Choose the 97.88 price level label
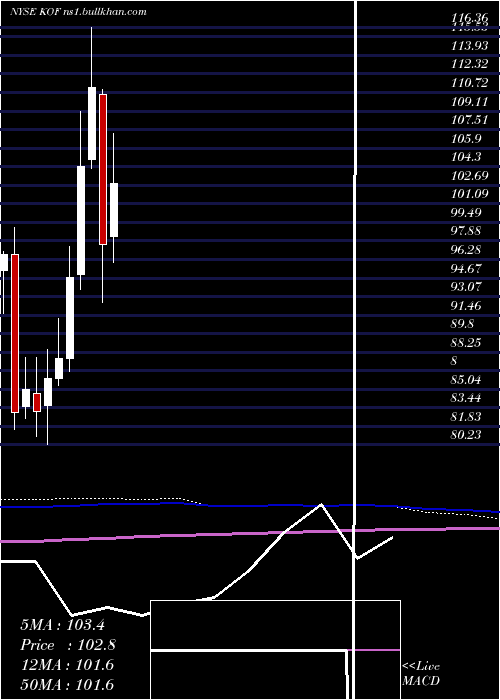Image resolution: width=500 pixels, height=700 pixels. point(466,231)
